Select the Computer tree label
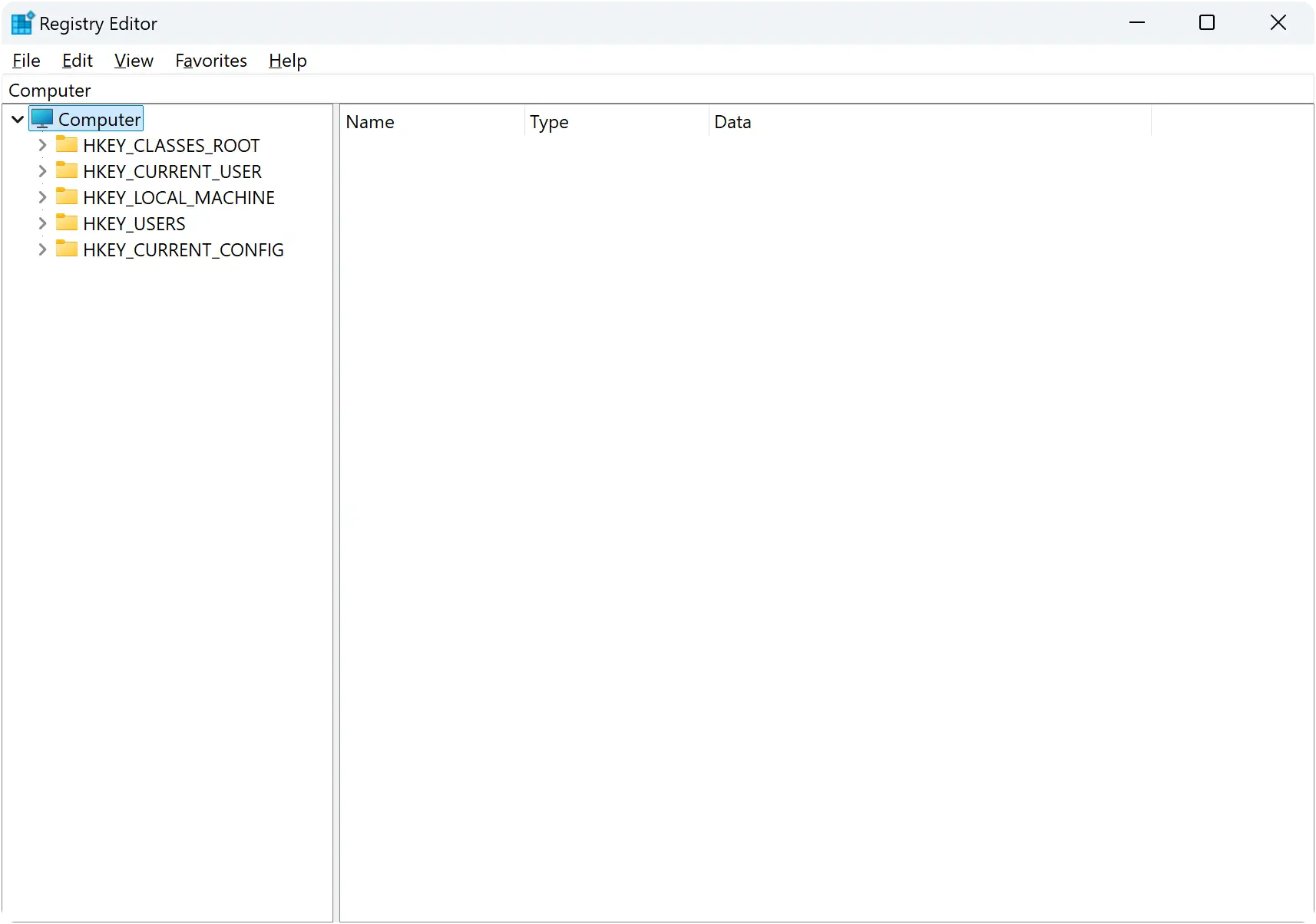Image resolution: width=1316 pixels, height=924 pixels. pos(100,120)
